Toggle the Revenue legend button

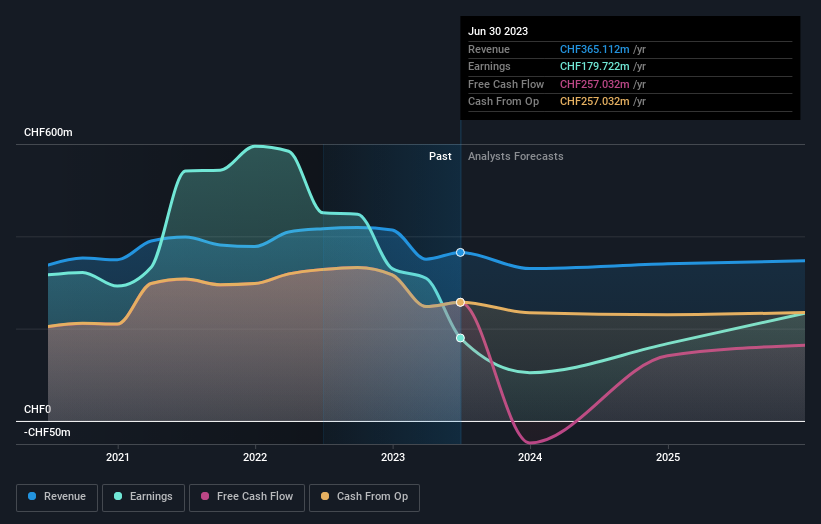click(x=57, y=497)
